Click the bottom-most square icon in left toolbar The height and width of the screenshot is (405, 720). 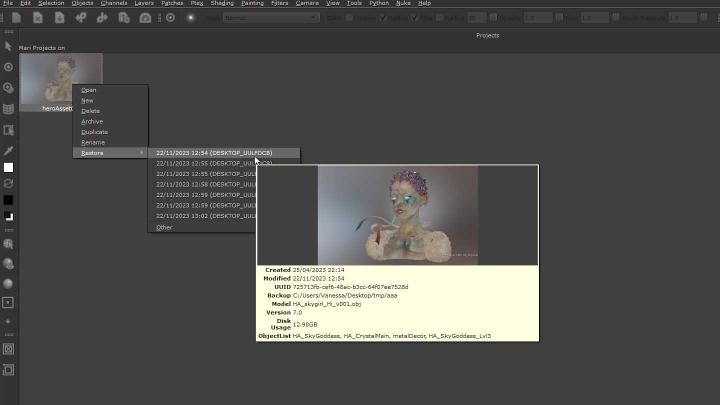(8, 369)
